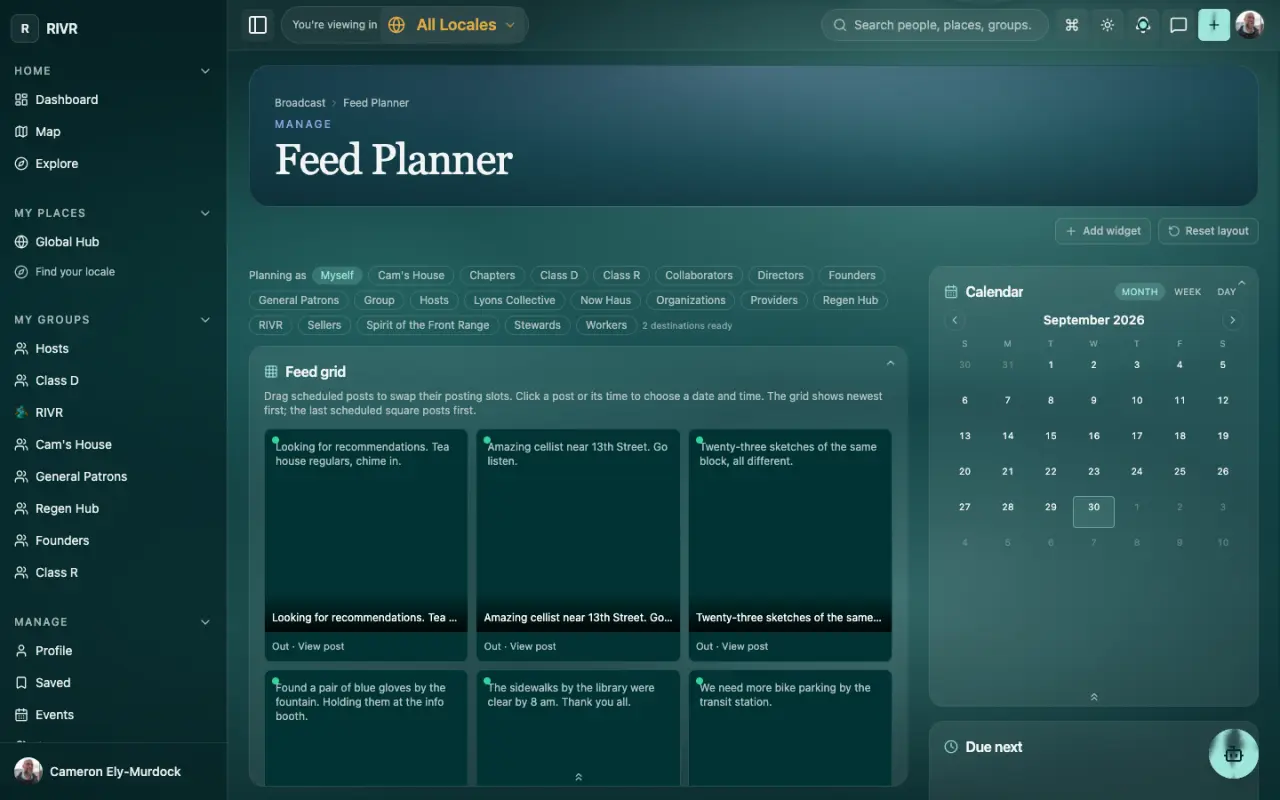This screenshot has width=1280, height=800.
Task: Click Feed Planner breadcrumb
Action: [376, 103]
